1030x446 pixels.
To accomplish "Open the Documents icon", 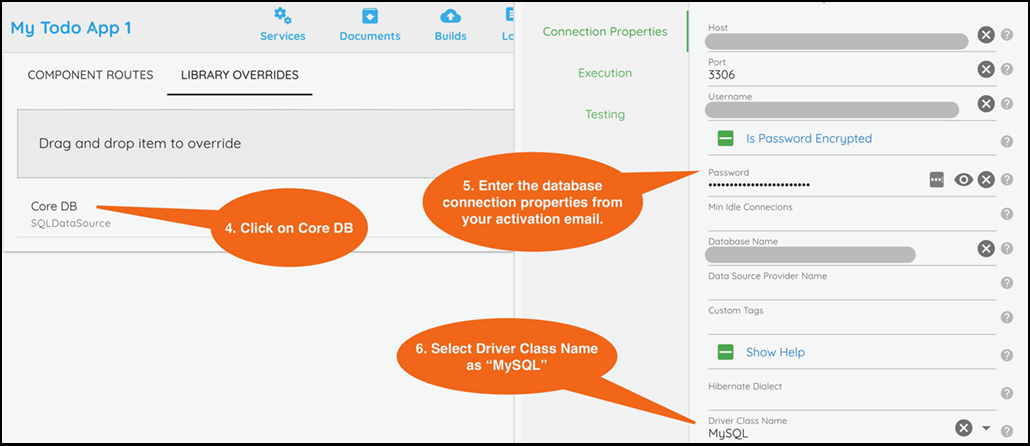I will pyautogui.click(x=370, y=16).
